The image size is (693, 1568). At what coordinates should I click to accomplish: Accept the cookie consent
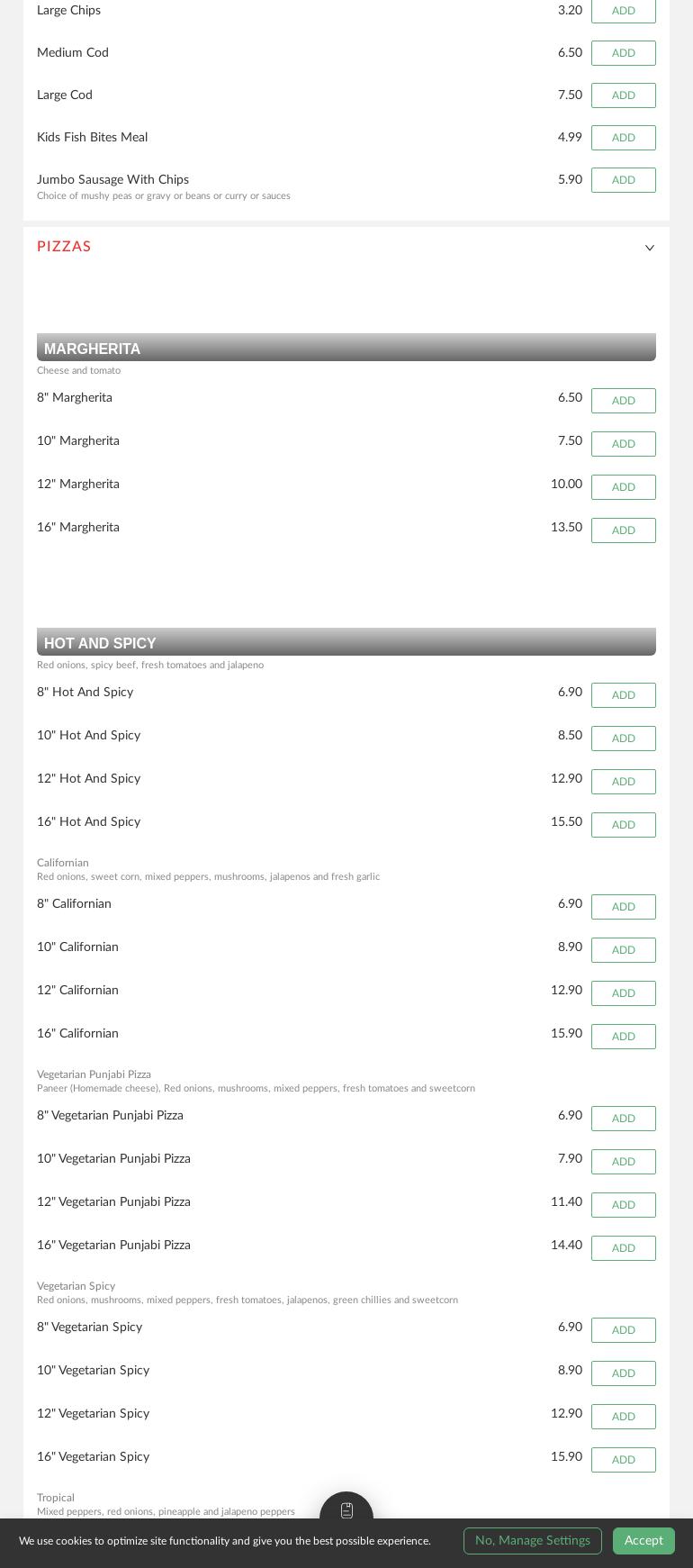(x=643, y=1540)
